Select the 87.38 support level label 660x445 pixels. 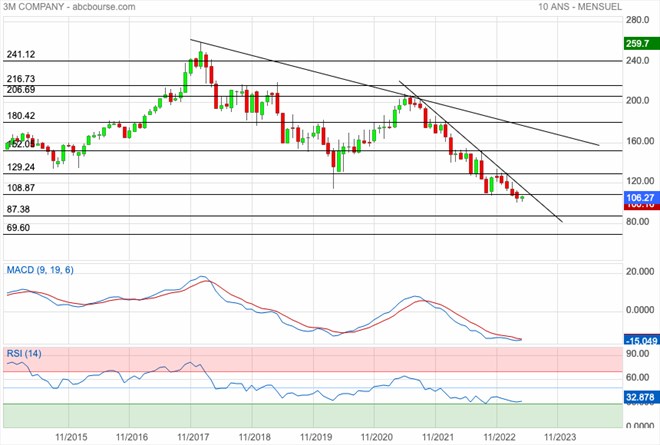18,209
